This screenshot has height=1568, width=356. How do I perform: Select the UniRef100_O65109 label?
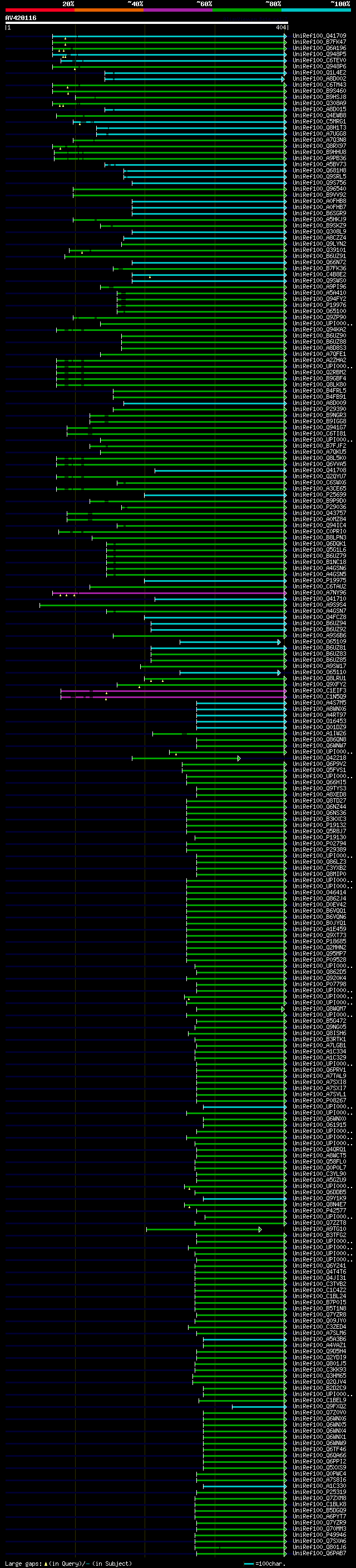[x=319, y=641]
